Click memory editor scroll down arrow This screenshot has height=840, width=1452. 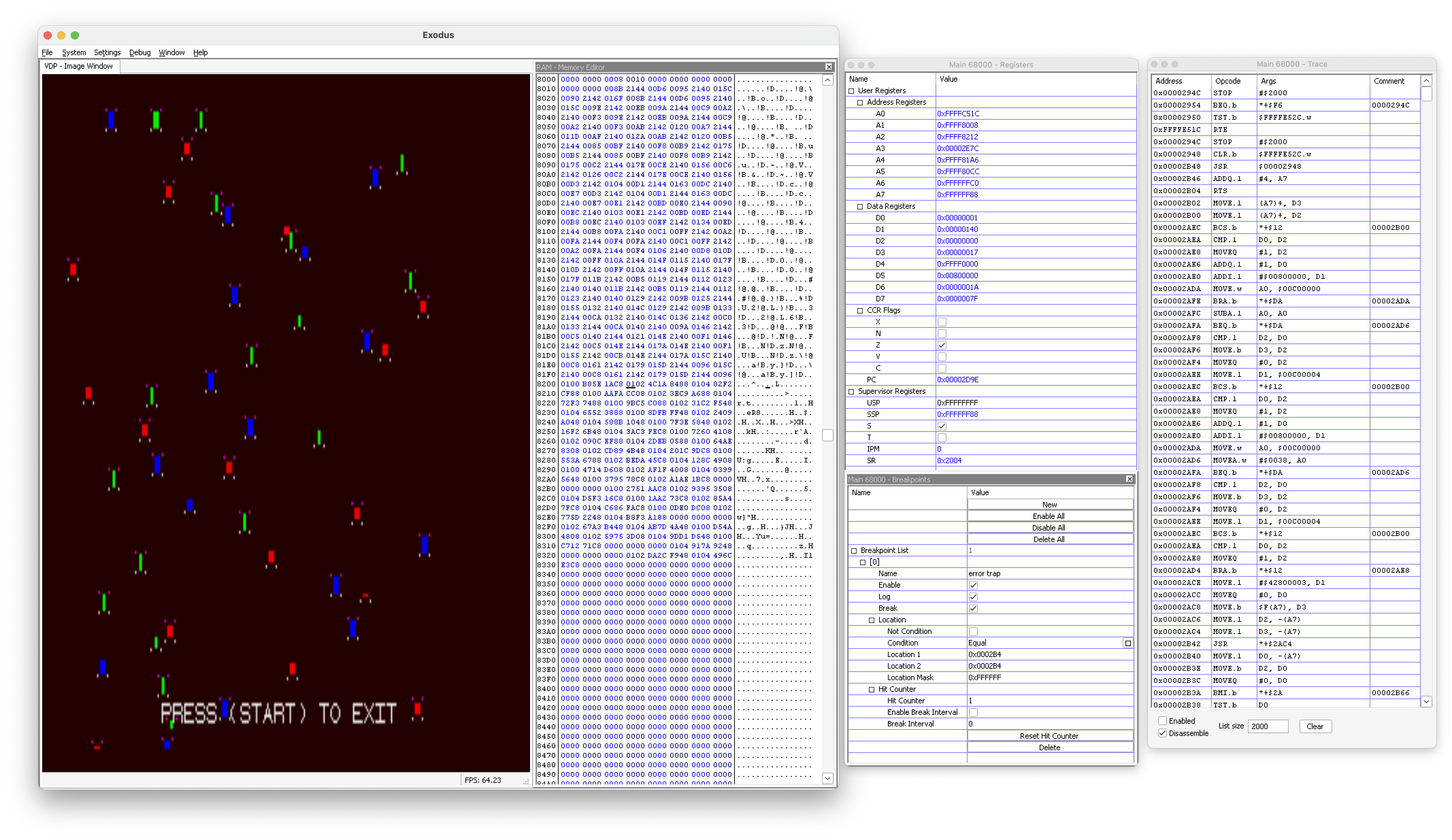click(827, 778)
